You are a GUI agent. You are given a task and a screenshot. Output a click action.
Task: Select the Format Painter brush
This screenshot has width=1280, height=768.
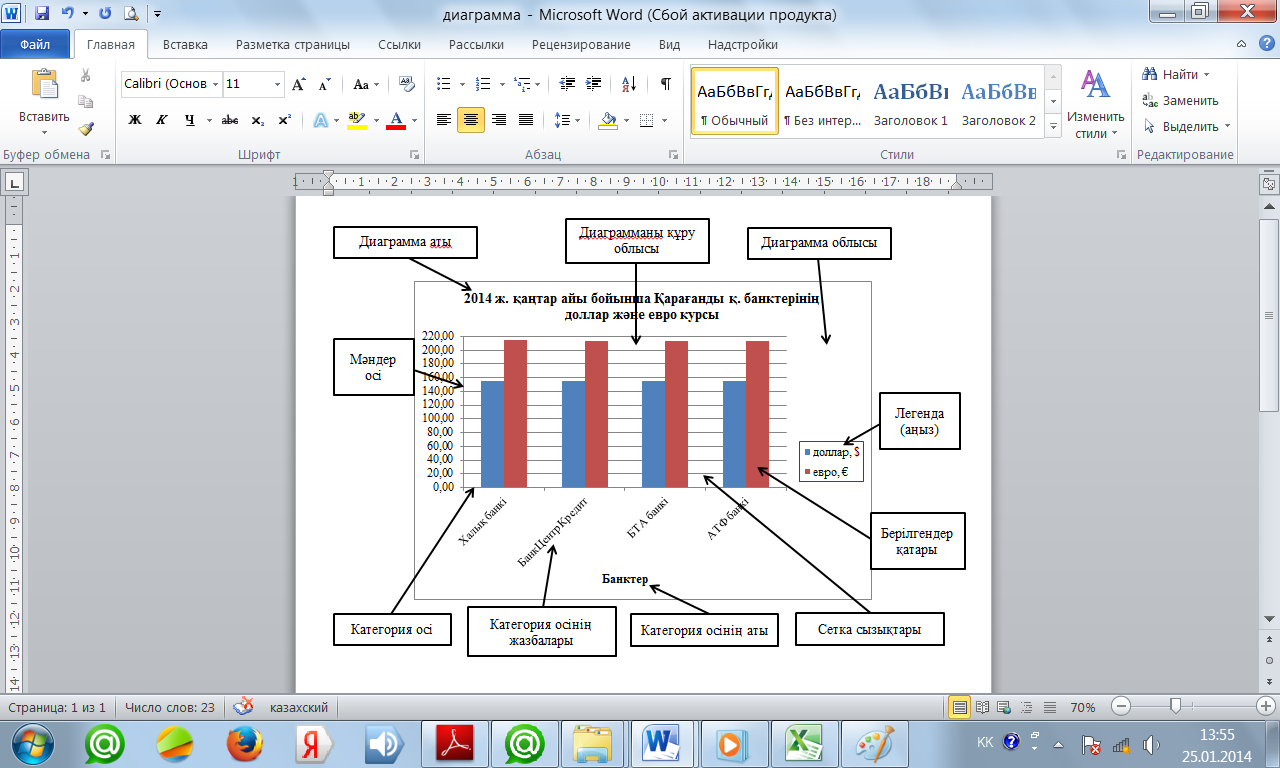(86, 128)
